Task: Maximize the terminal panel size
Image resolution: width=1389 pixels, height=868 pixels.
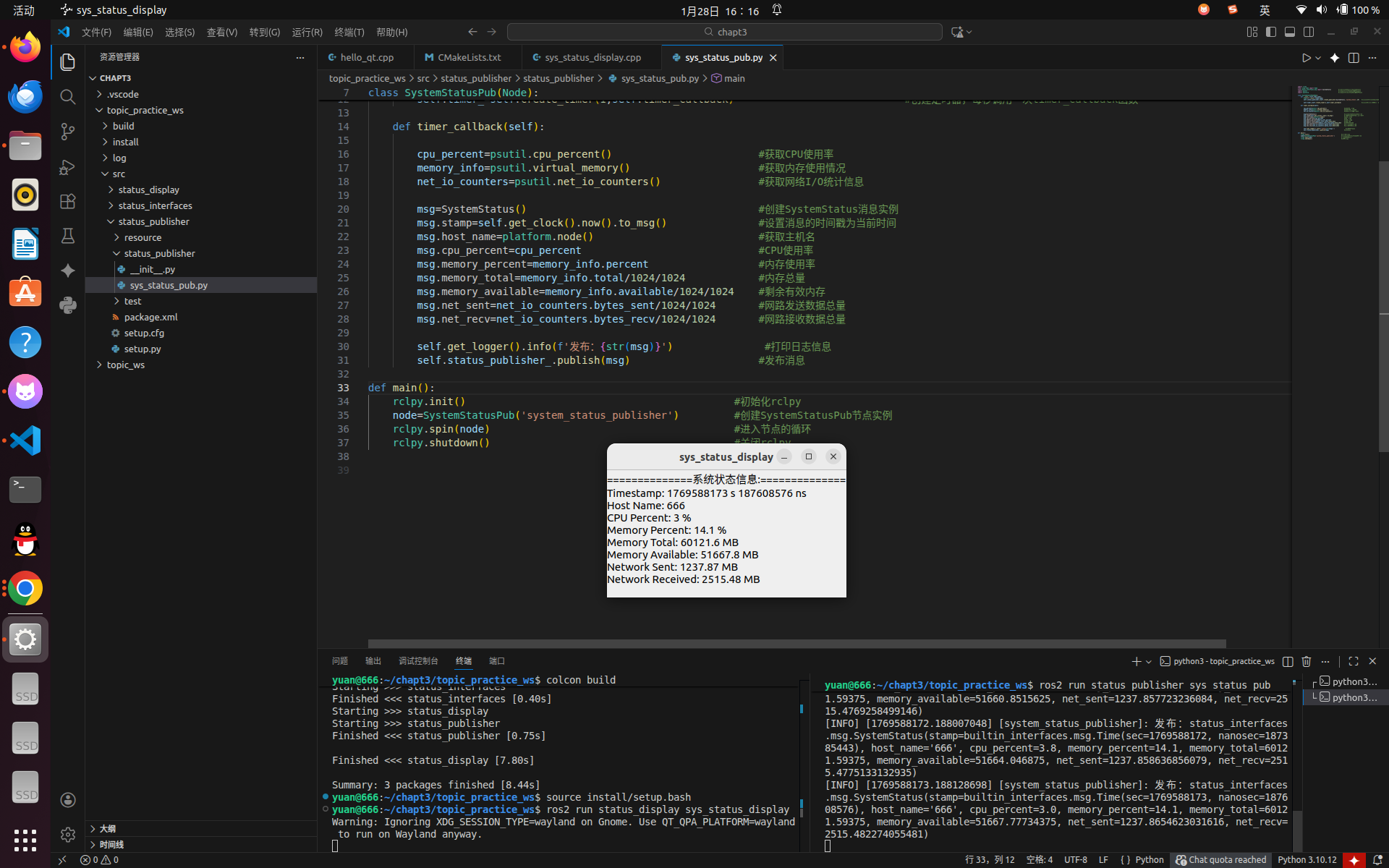Action: [1354, 661]
